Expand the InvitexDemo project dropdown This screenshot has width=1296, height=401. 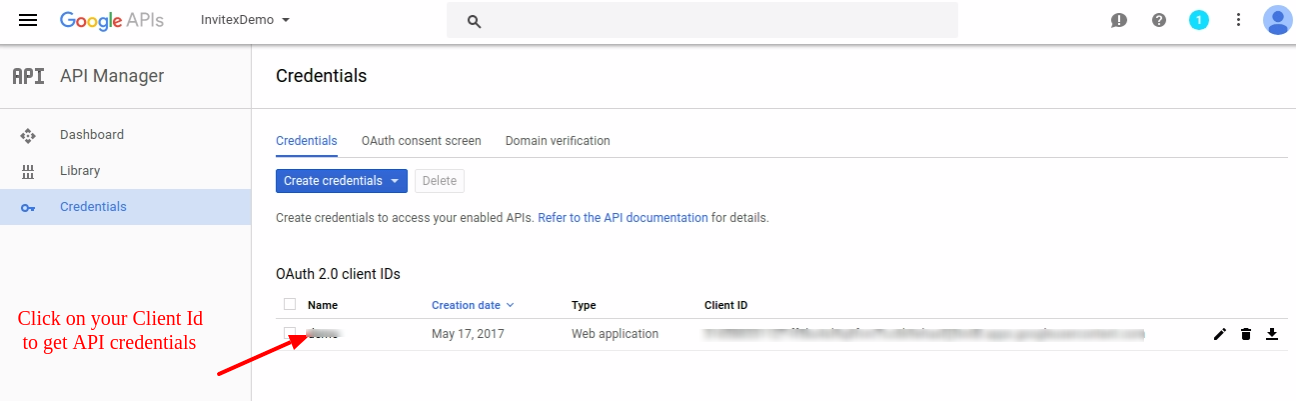coord(245,20)
